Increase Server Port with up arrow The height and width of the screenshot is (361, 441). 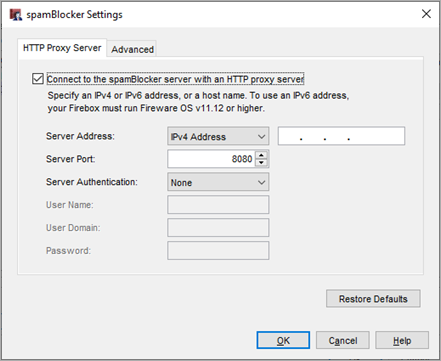coord(261,155)
